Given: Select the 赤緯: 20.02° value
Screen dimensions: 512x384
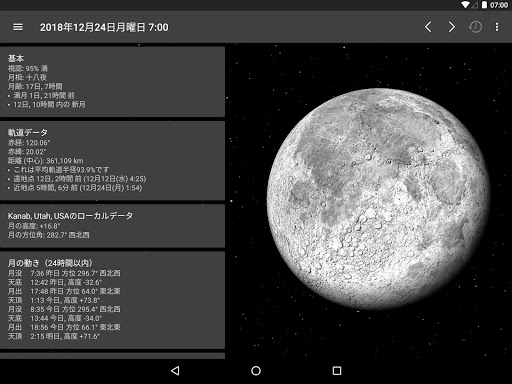Looking at the screenshot, I should (27, 152).
